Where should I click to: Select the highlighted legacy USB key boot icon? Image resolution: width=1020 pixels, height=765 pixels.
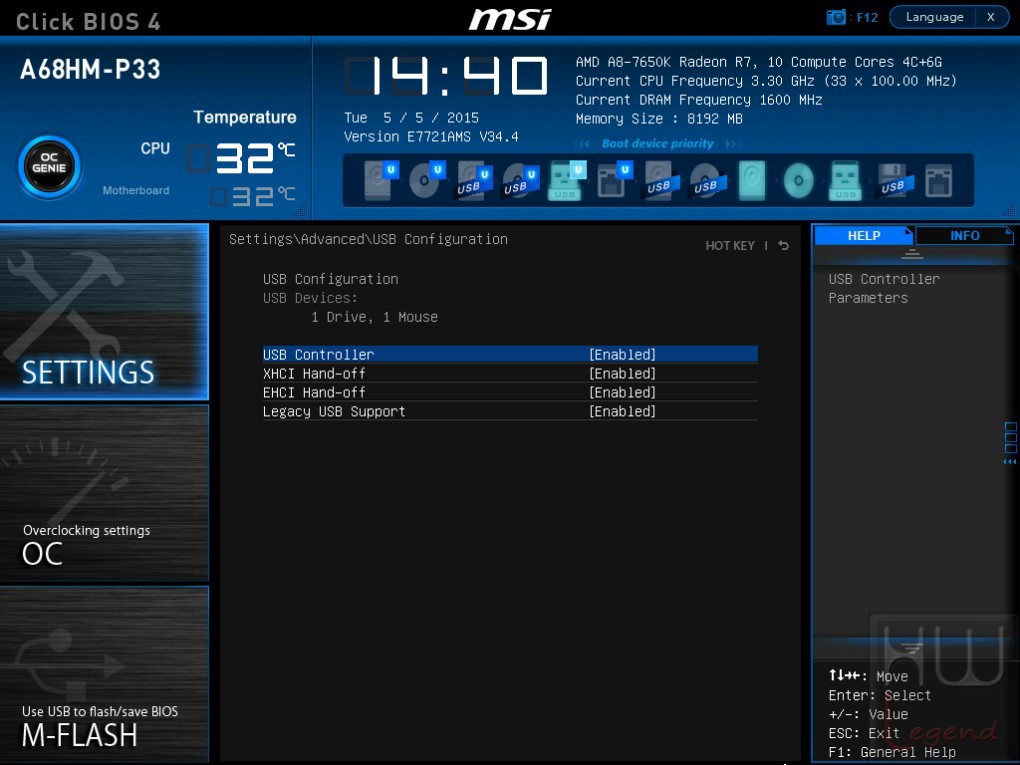pyautogui.click(x=845, y=180)
